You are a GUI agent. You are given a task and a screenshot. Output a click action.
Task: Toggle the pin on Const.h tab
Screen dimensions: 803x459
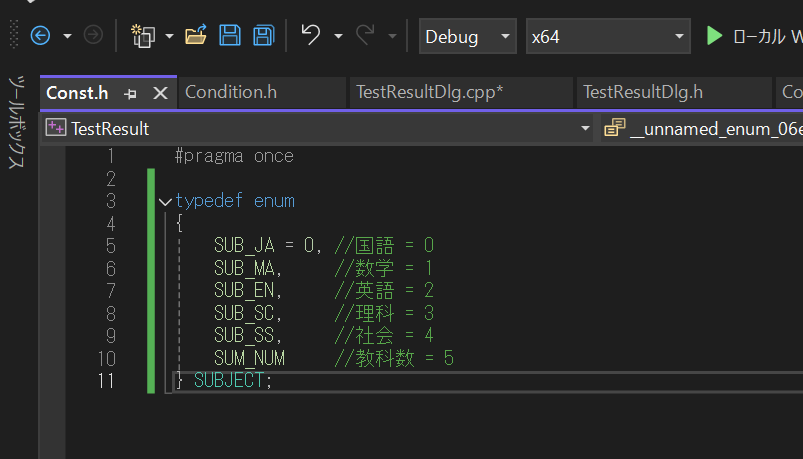coord(130,93)
